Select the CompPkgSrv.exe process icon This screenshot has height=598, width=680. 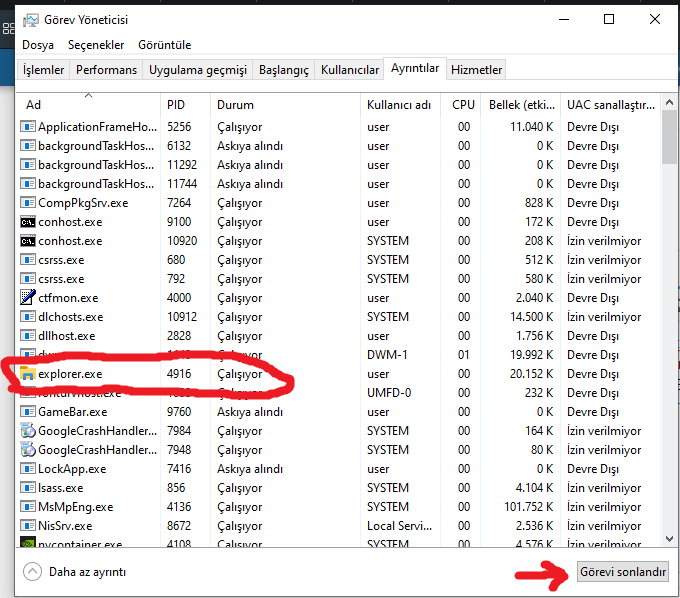pyautogui.click(x=28, y=203)
